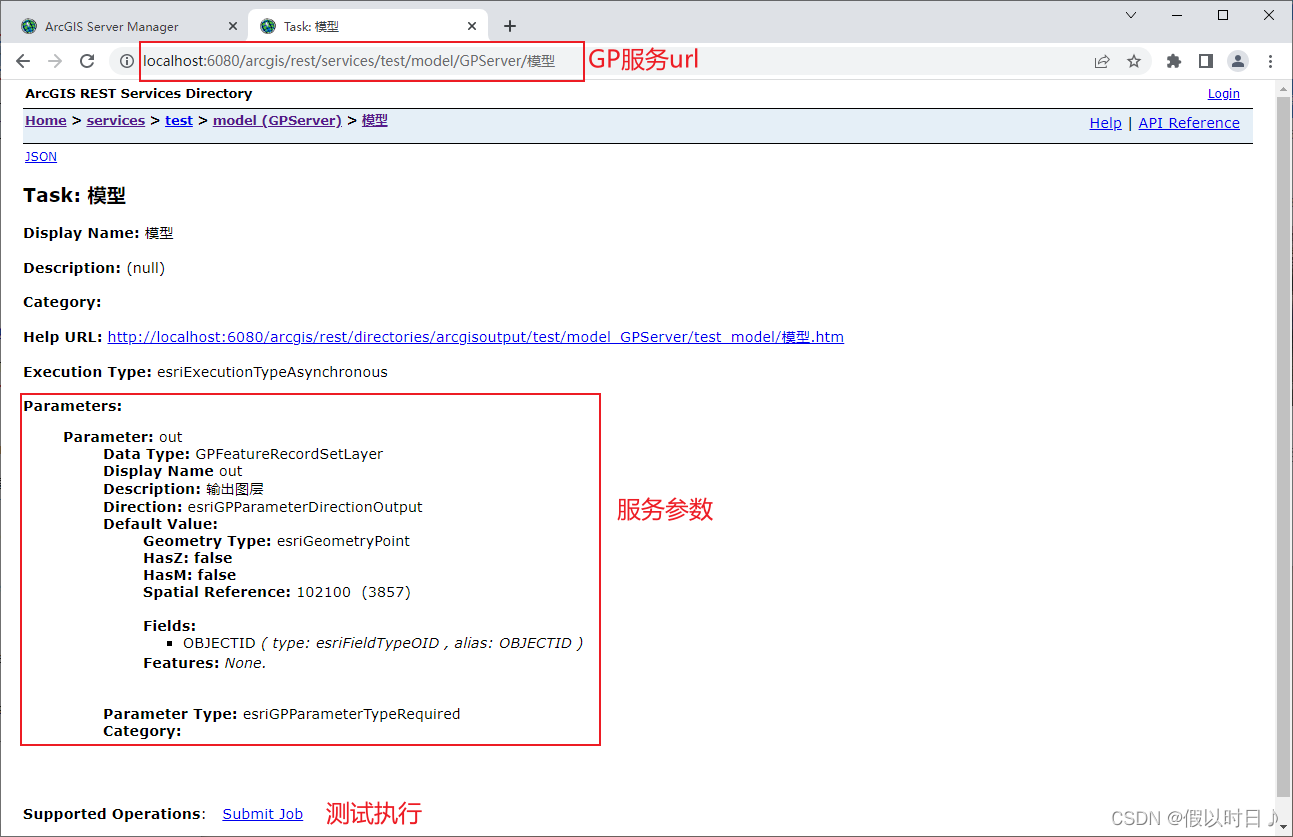1293x837 pixels.
Task: Click the 'esriGPParameterTypeRequired' text
Action: pyautogui.click(x=351, y=714)
